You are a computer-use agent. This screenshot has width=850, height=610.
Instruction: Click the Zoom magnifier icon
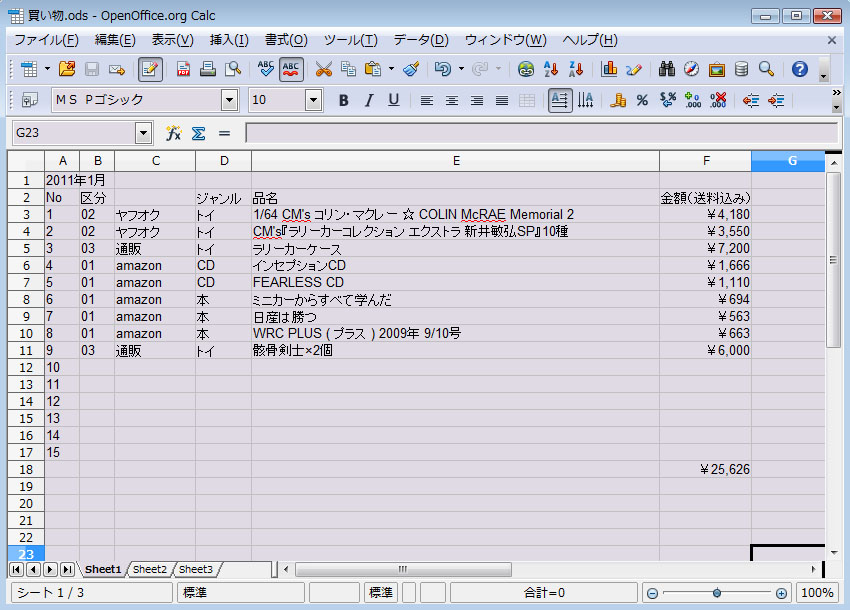tap(766, 69)
